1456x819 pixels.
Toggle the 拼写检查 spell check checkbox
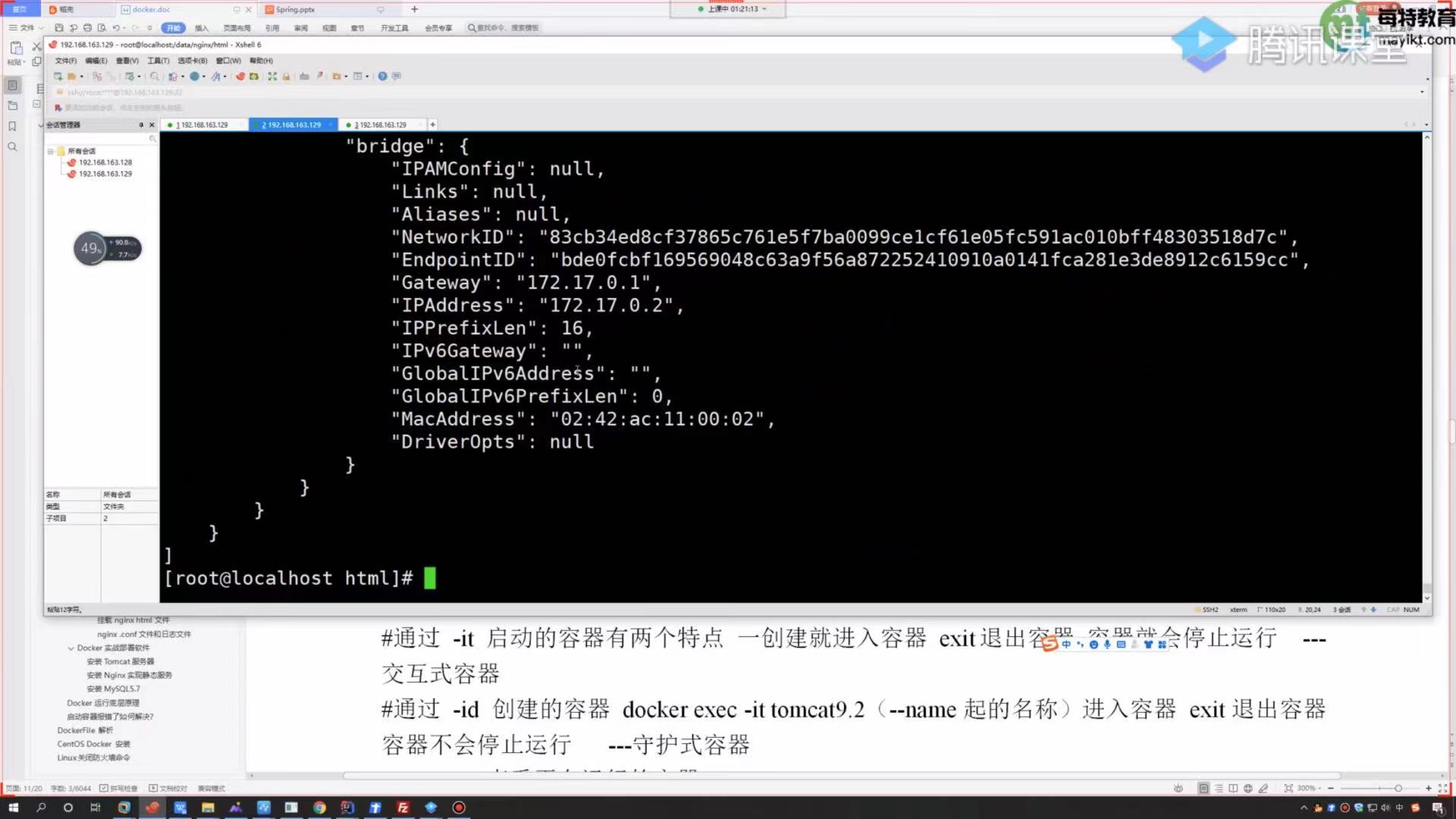[119, 788]
